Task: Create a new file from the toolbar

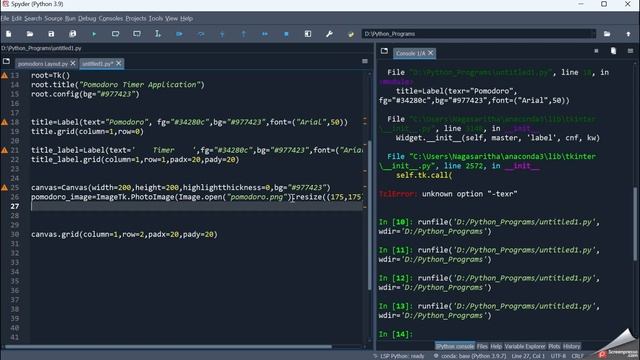Action: coord(9,34)
